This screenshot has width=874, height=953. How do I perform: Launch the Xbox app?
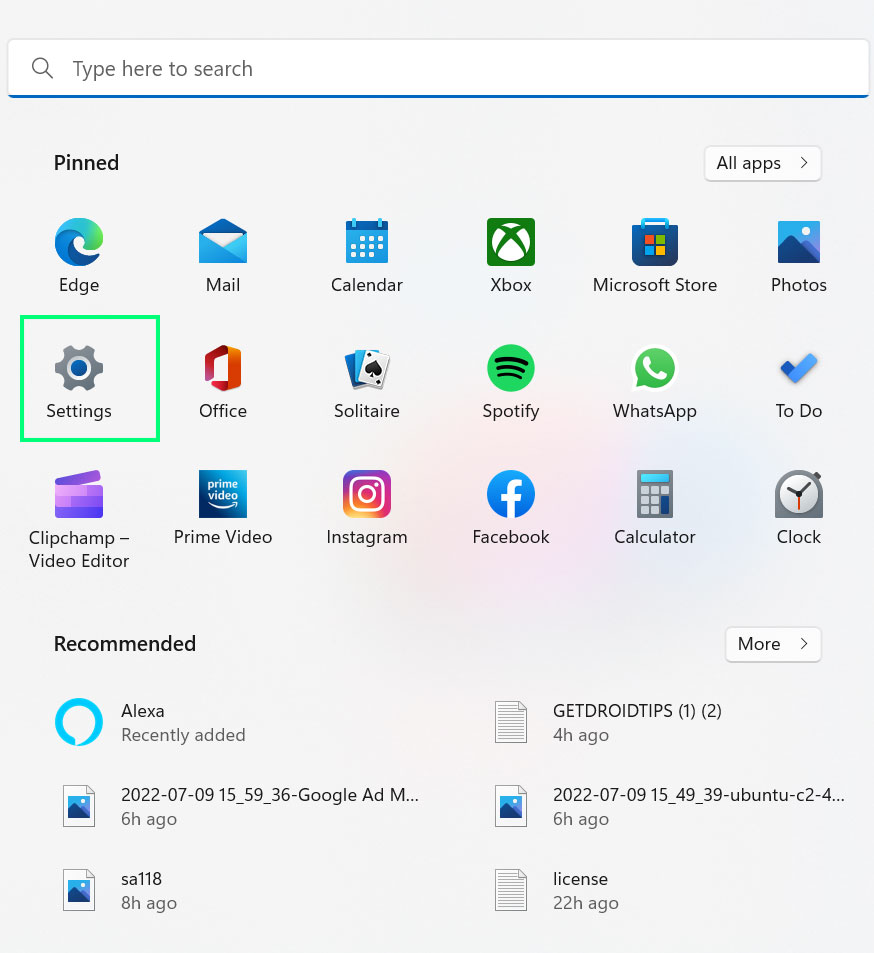click(x=511, y=255)
